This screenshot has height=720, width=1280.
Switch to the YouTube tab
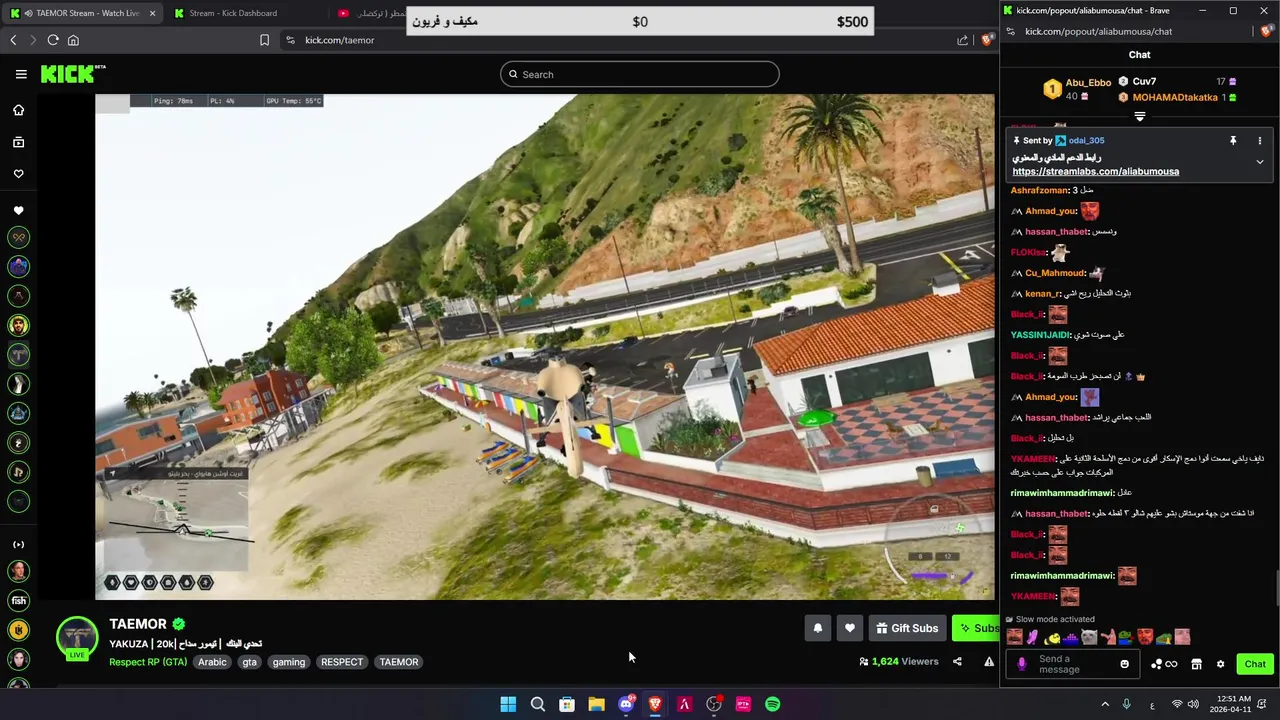(370, 13)
